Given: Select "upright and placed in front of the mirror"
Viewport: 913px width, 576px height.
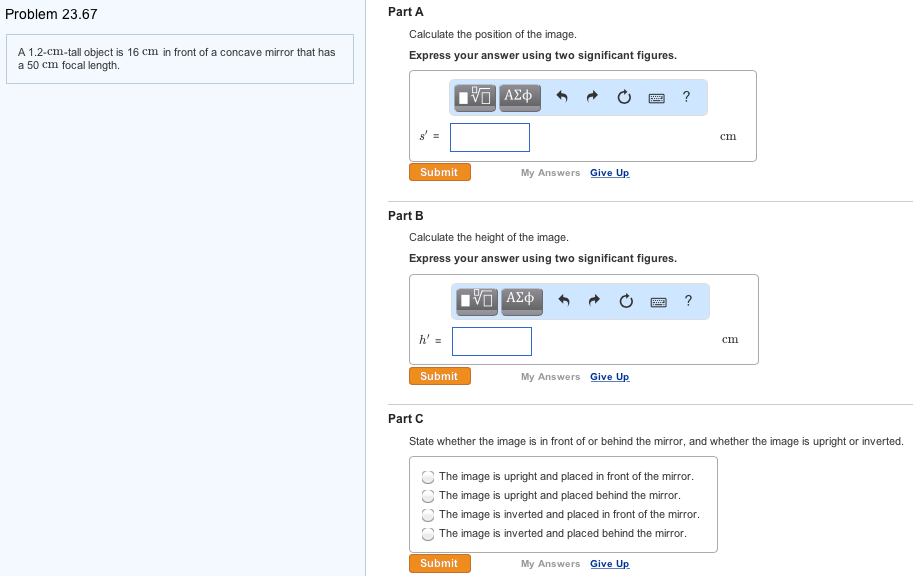Looking at the screenshot, I should [x=428, y=477].
